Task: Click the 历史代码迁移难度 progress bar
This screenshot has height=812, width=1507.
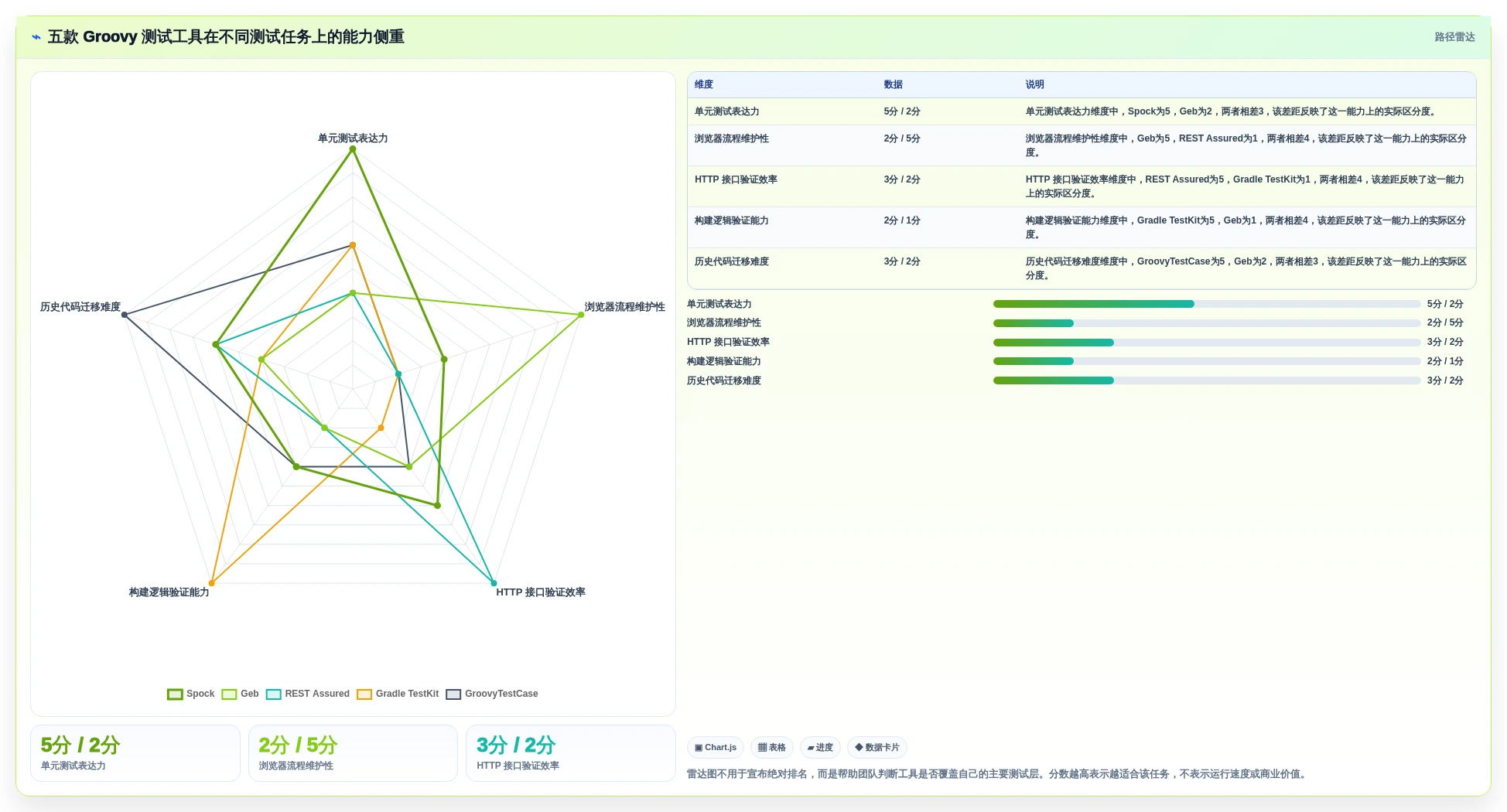Action: click(x=1207, y=380)
